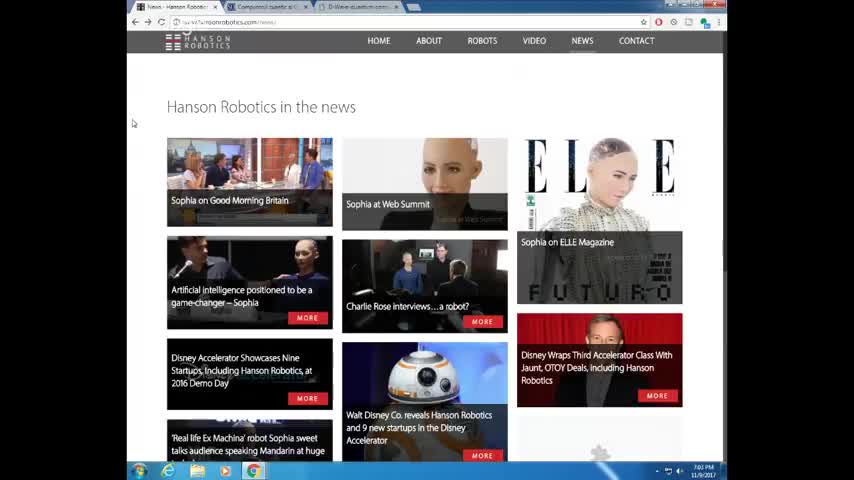Click the red Opera extension icon
Viewport: 854px width, 480px height.
pyautogui.click(x=658, y=22)
